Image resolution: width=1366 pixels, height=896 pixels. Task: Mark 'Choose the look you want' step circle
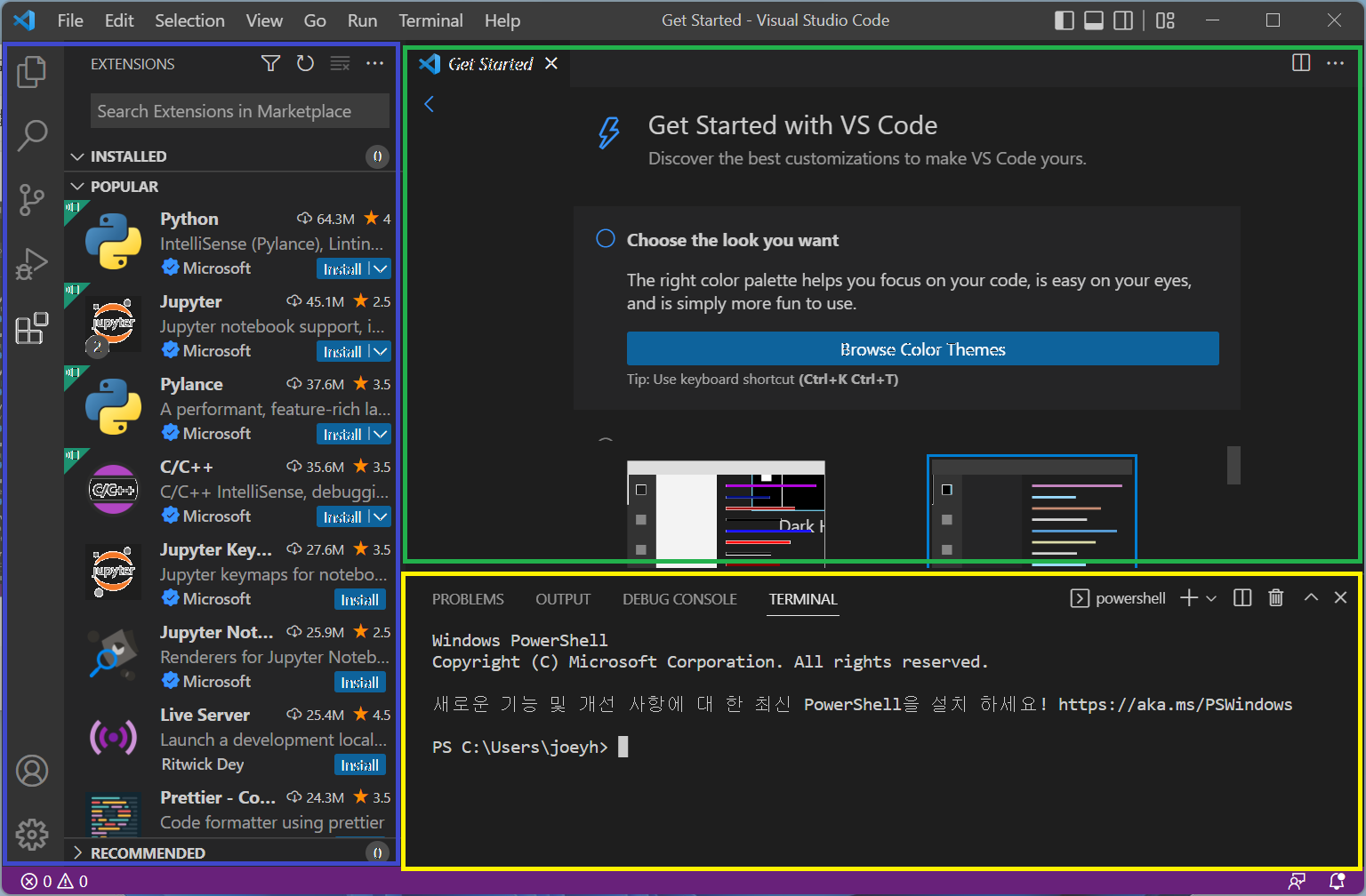[x=606, y=239]
